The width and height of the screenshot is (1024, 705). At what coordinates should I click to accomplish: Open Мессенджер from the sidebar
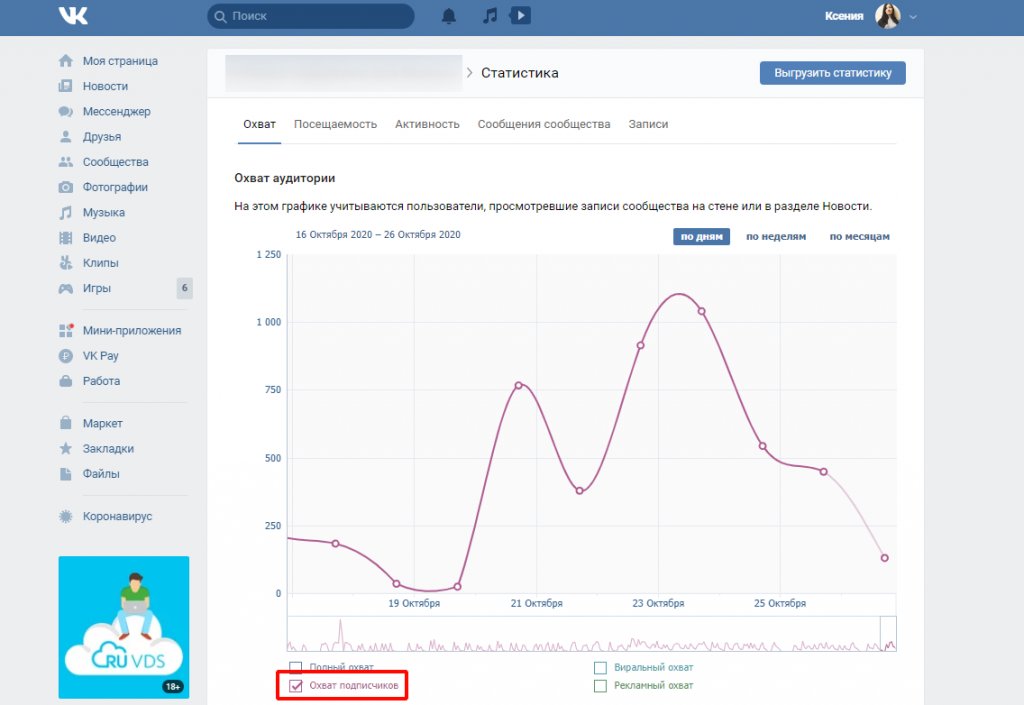(x=116, y=111)
